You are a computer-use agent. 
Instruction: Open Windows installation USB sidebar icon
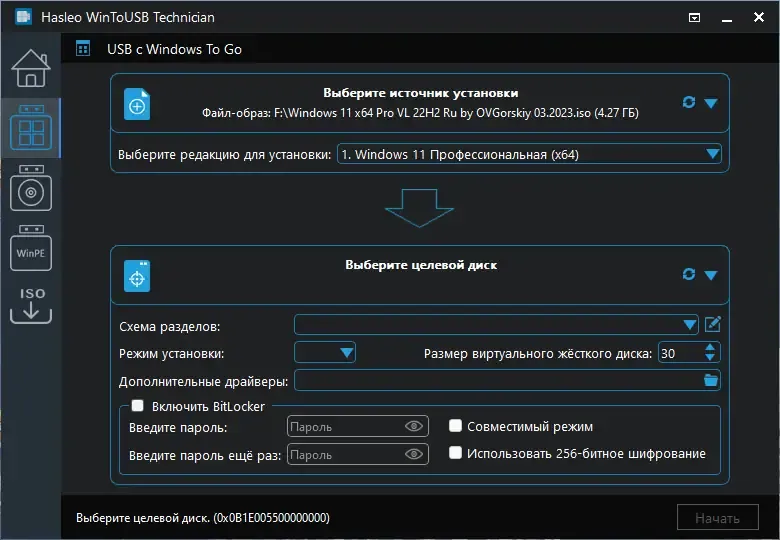[x=31, y=188]
